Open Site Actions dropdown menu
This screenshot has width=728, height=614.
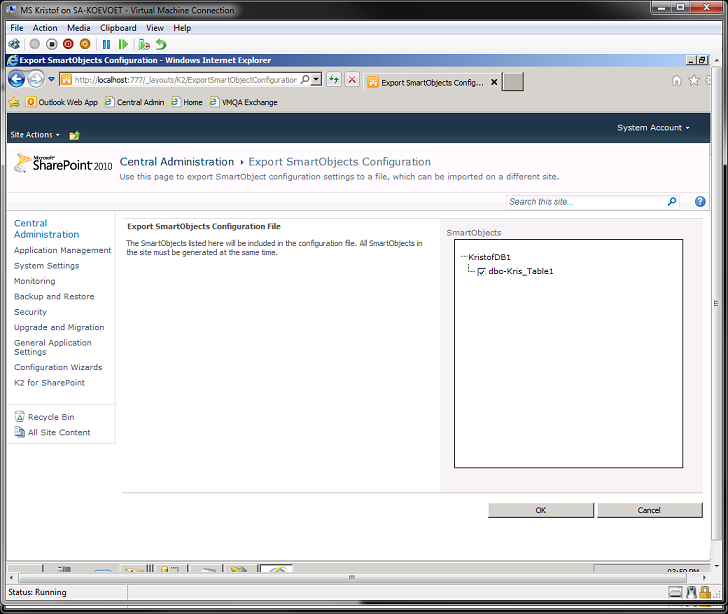click(35, 135)
